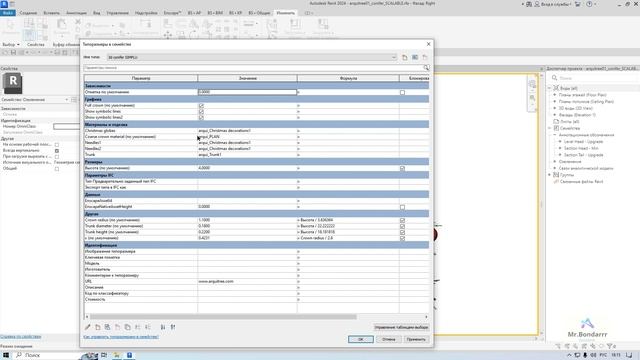640x360 pixels.
Task: Click the Отмена button
Action: point(389,339)
